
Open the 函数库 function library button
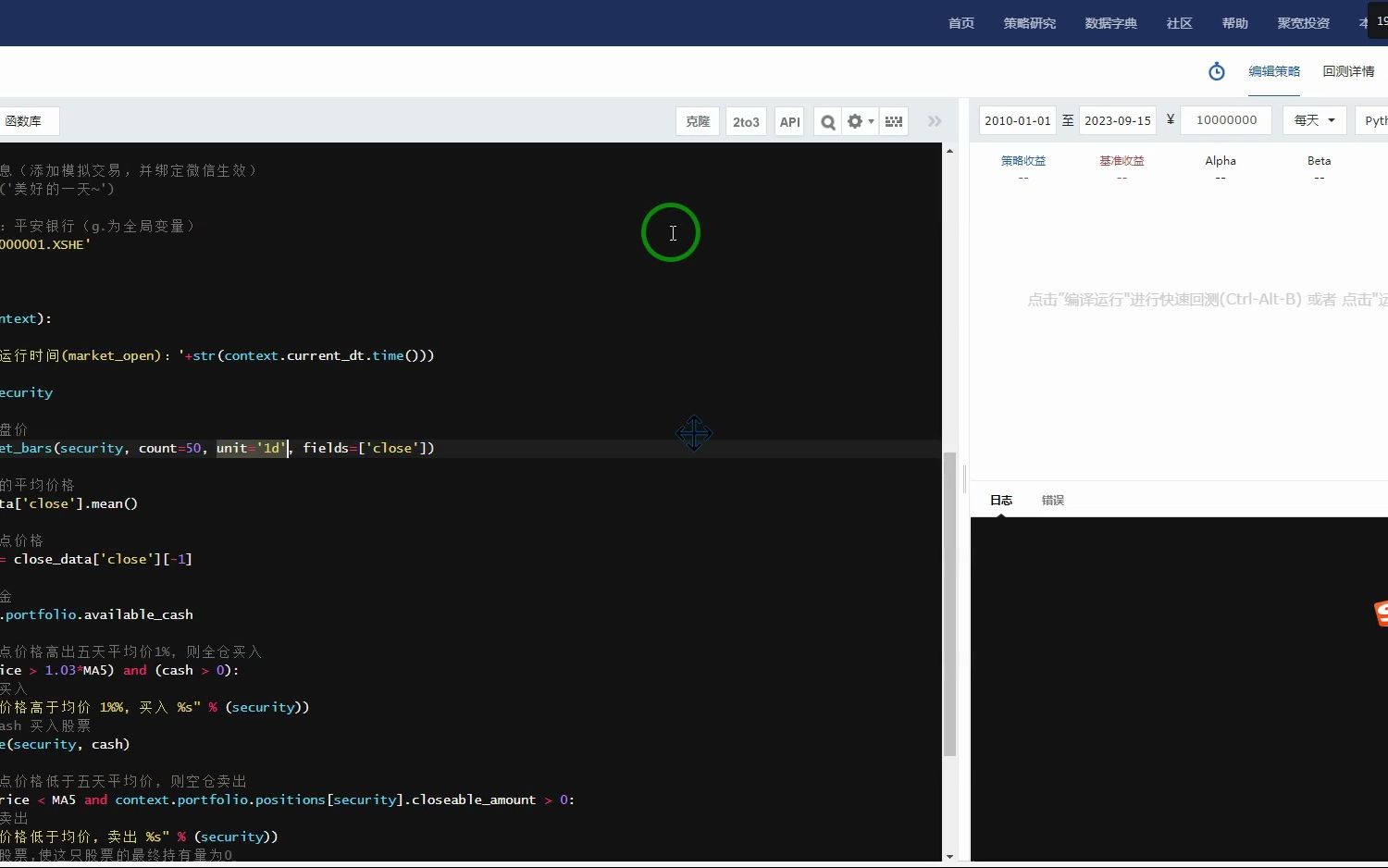click(x=28, y=121)
